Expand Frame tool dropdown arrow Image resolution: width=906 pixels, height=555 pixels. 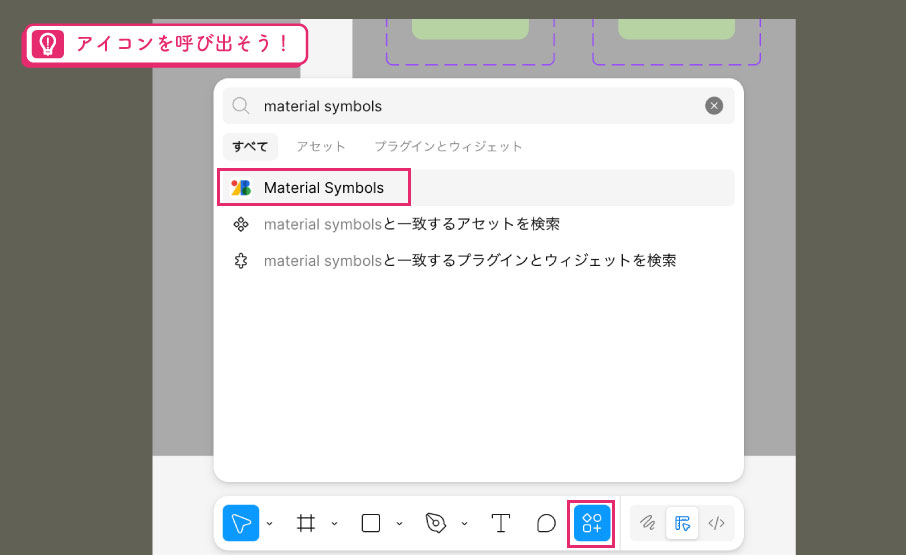pos(335,524)
